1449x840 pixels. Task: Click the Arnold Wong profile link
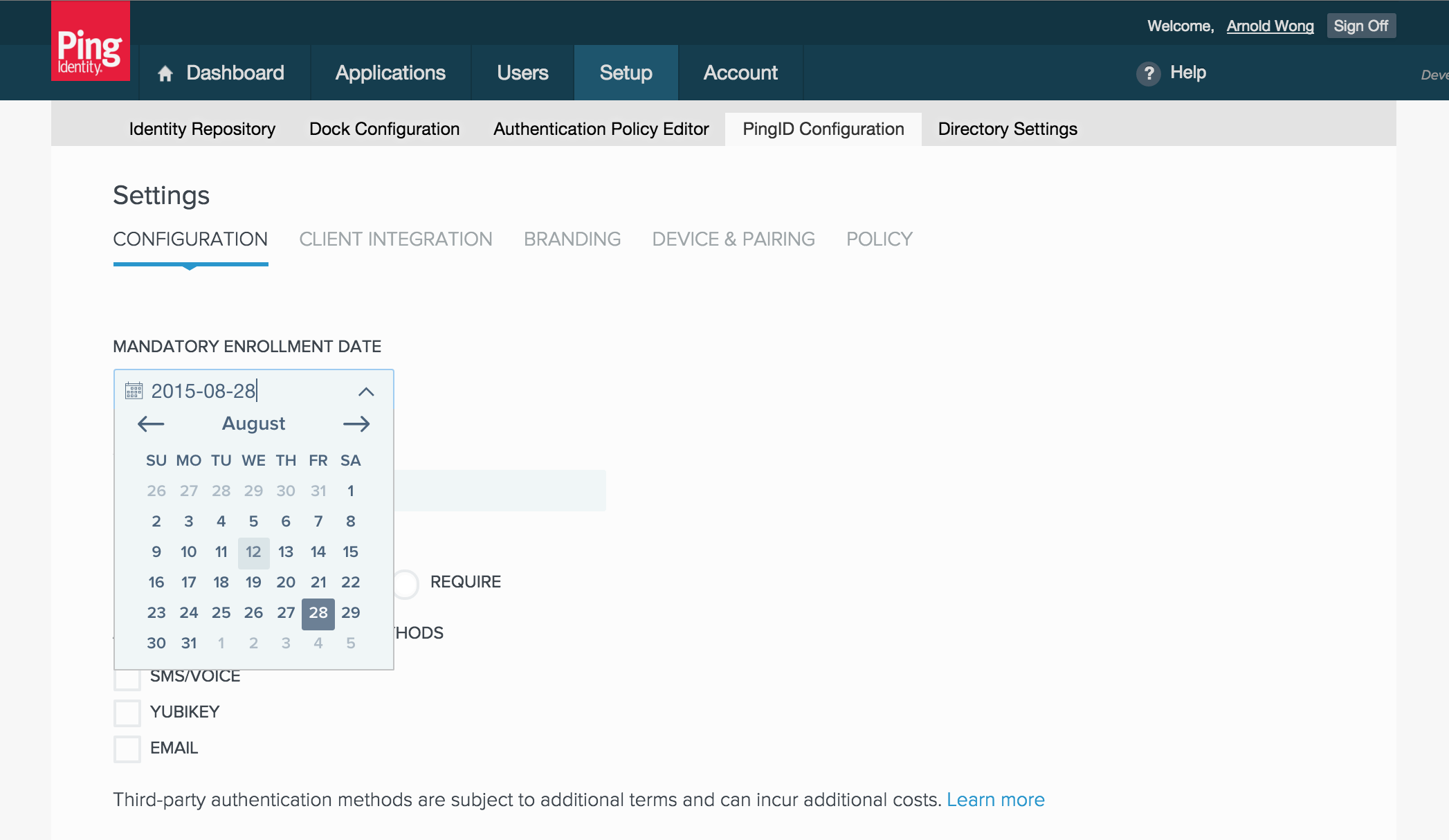(x=1270, y=26)
